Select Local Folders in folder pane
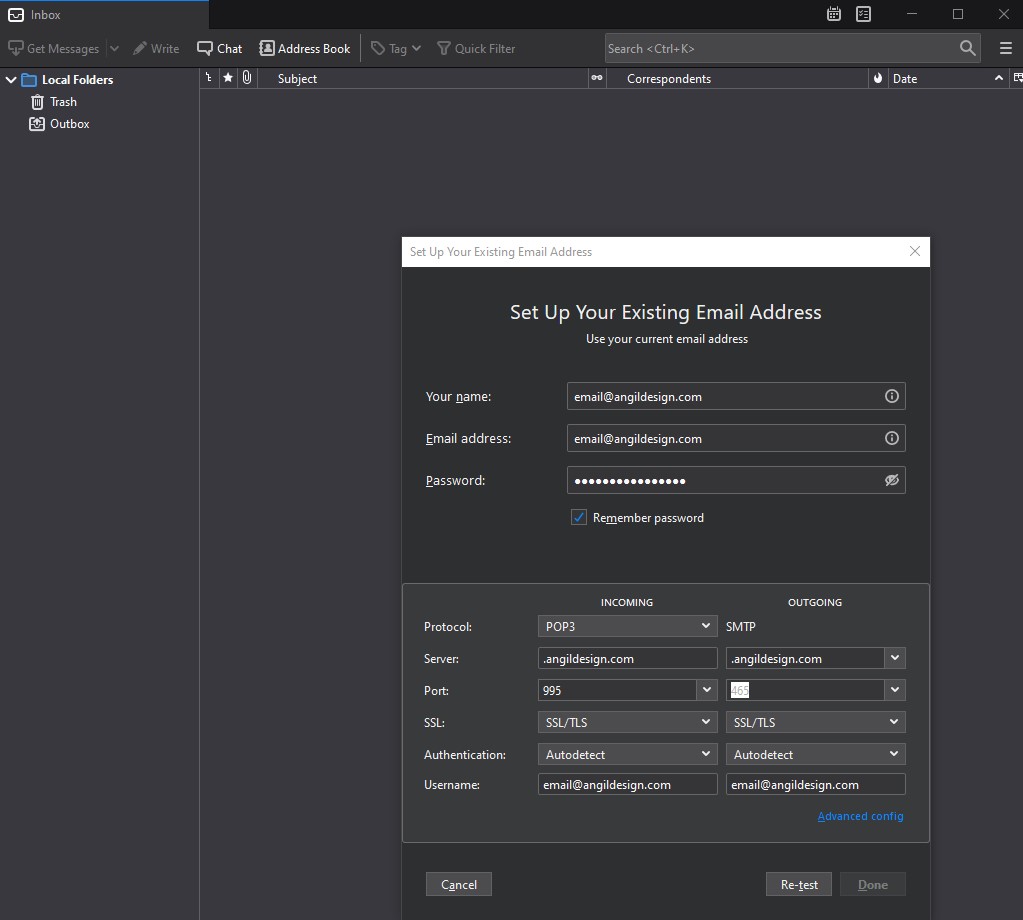The image size is (1023, 920). (x=78, y=80)
